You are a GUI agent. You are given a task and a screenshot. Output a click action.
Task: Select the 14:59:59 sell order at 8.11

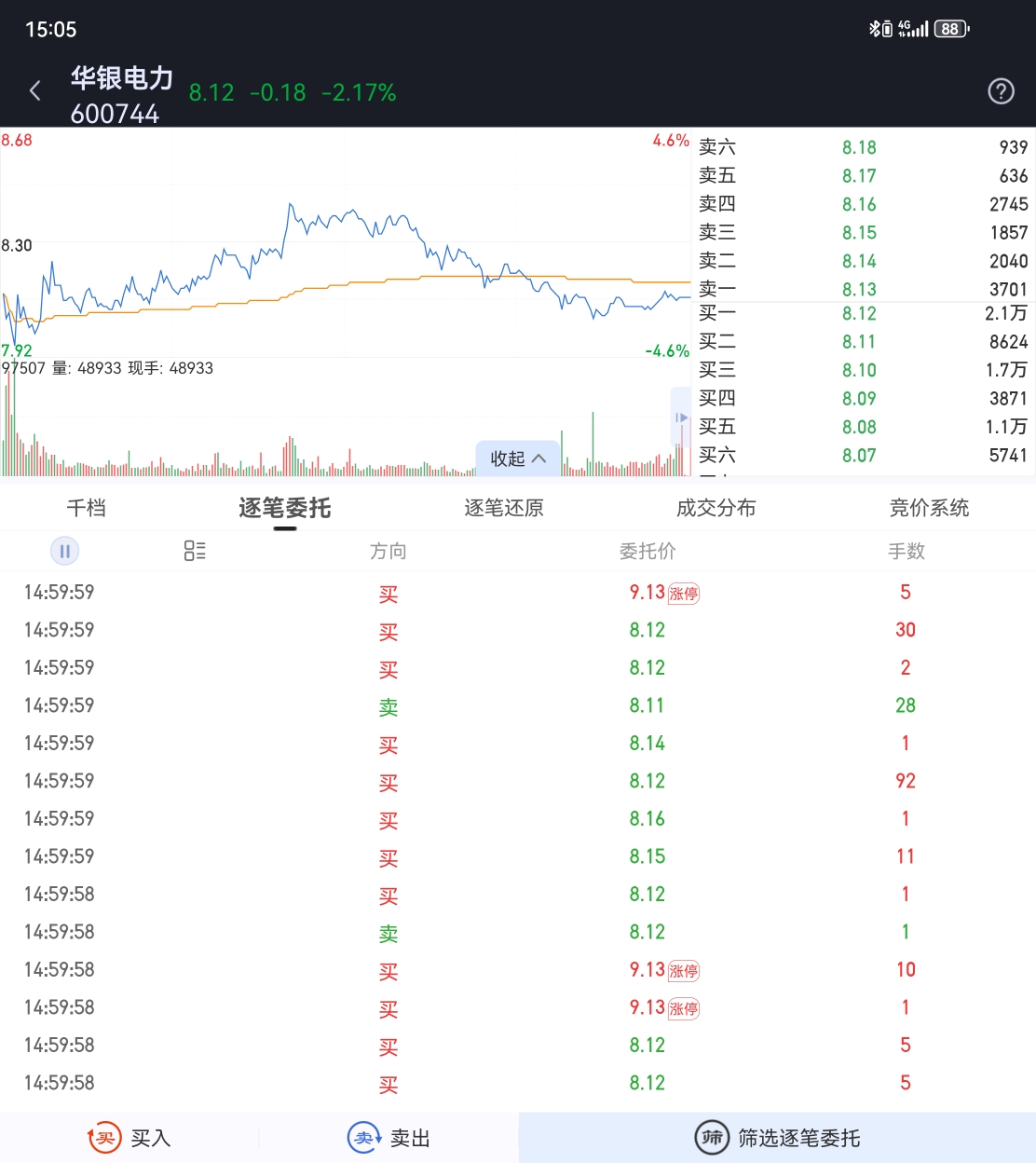[518, 705]
